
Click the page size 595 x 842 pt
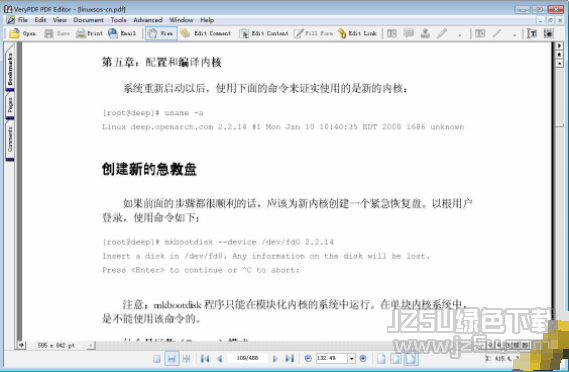click(x=56, y=346)
